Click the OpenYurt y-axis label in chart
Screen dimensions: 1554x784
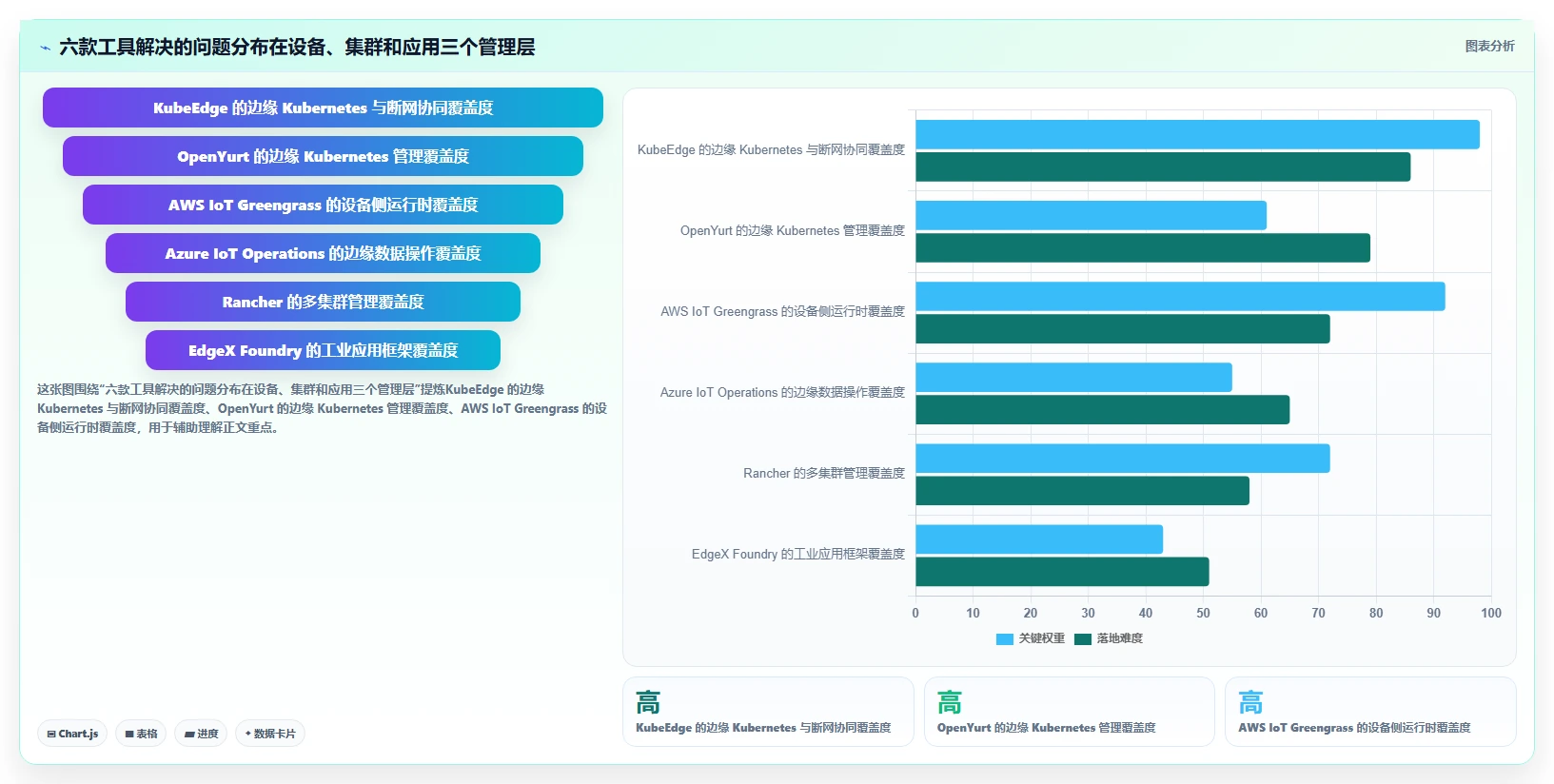pos(793,231)
